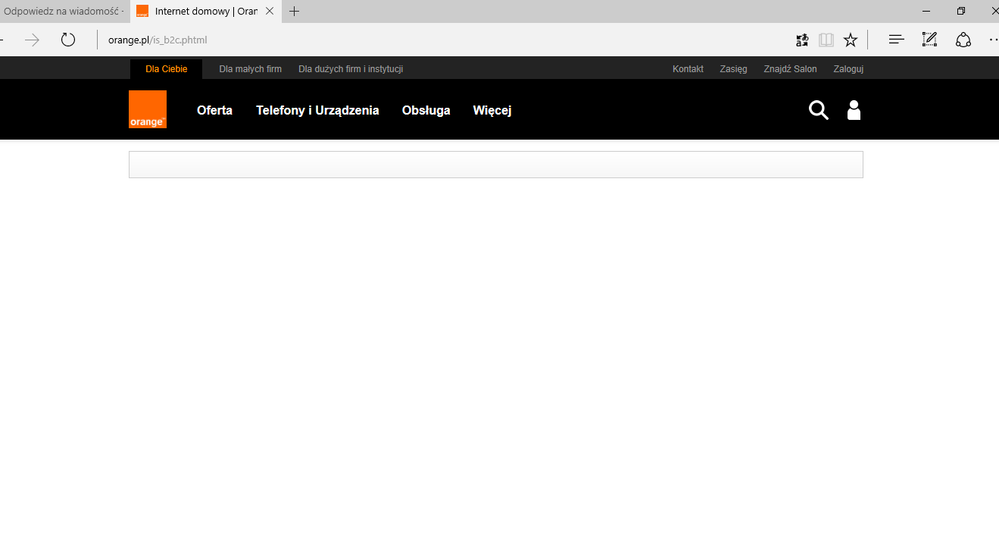The image size is (999, 545).
Task: Open a new browser tab
Action: click(294, 11)
